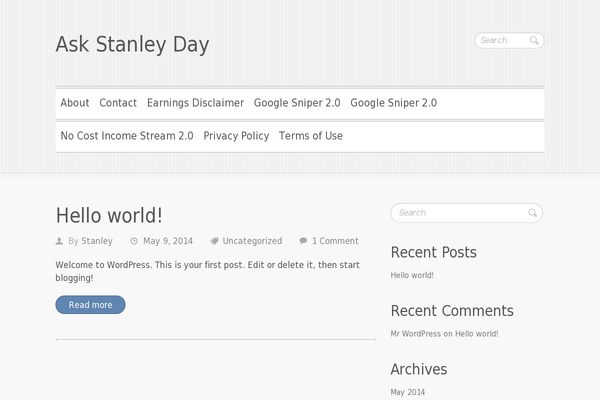Click the Ask Stanley Day site title
600x400 pixels.
pyautogui.click(x=132, y=45)
